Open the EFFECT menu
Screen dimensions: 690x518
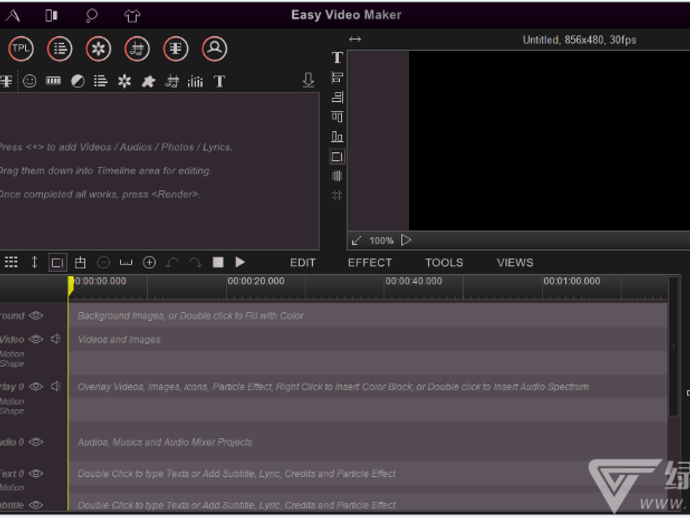[x=370, y=263]
